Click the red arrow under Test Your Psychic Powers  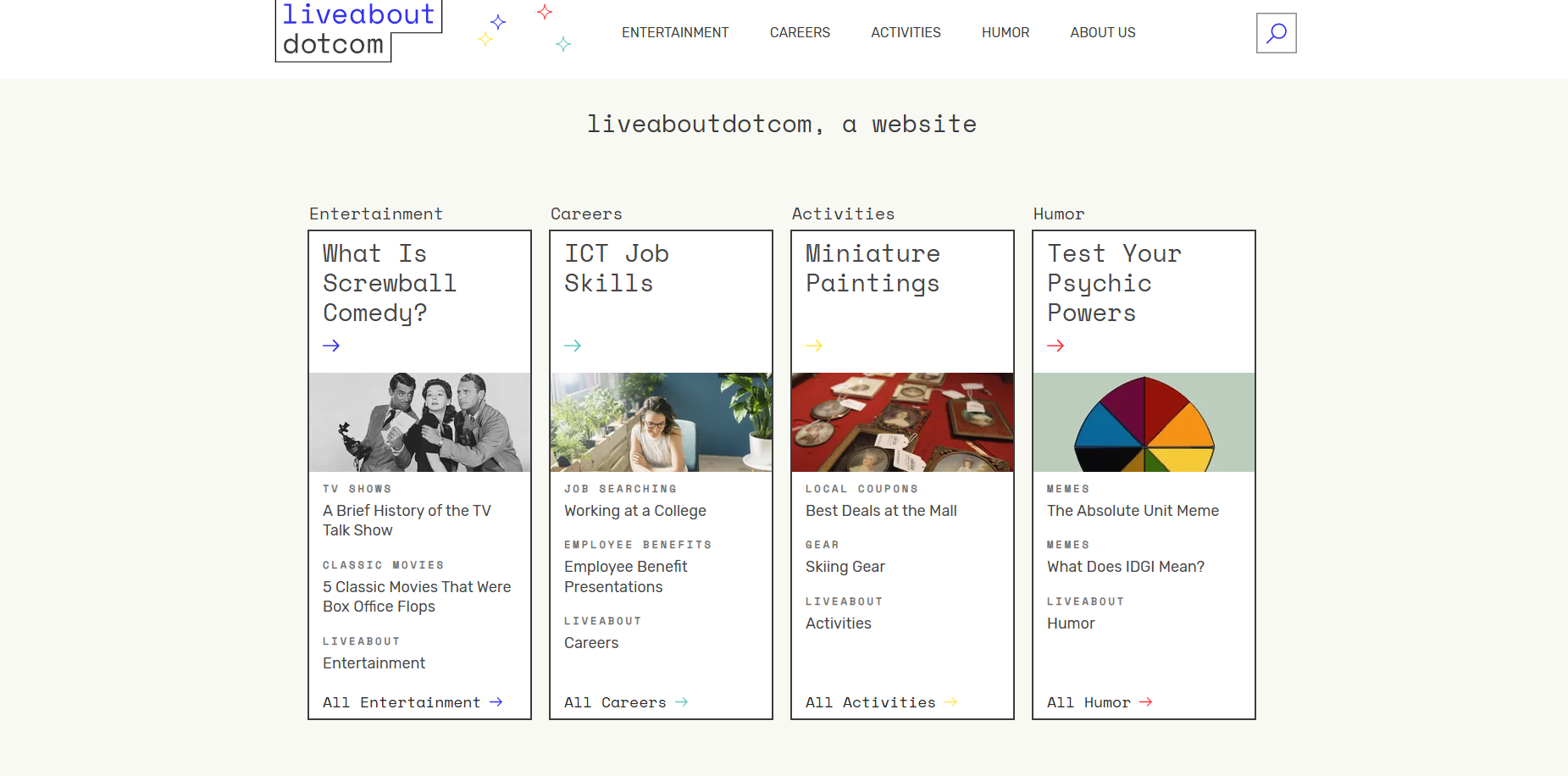point(1055,346)
